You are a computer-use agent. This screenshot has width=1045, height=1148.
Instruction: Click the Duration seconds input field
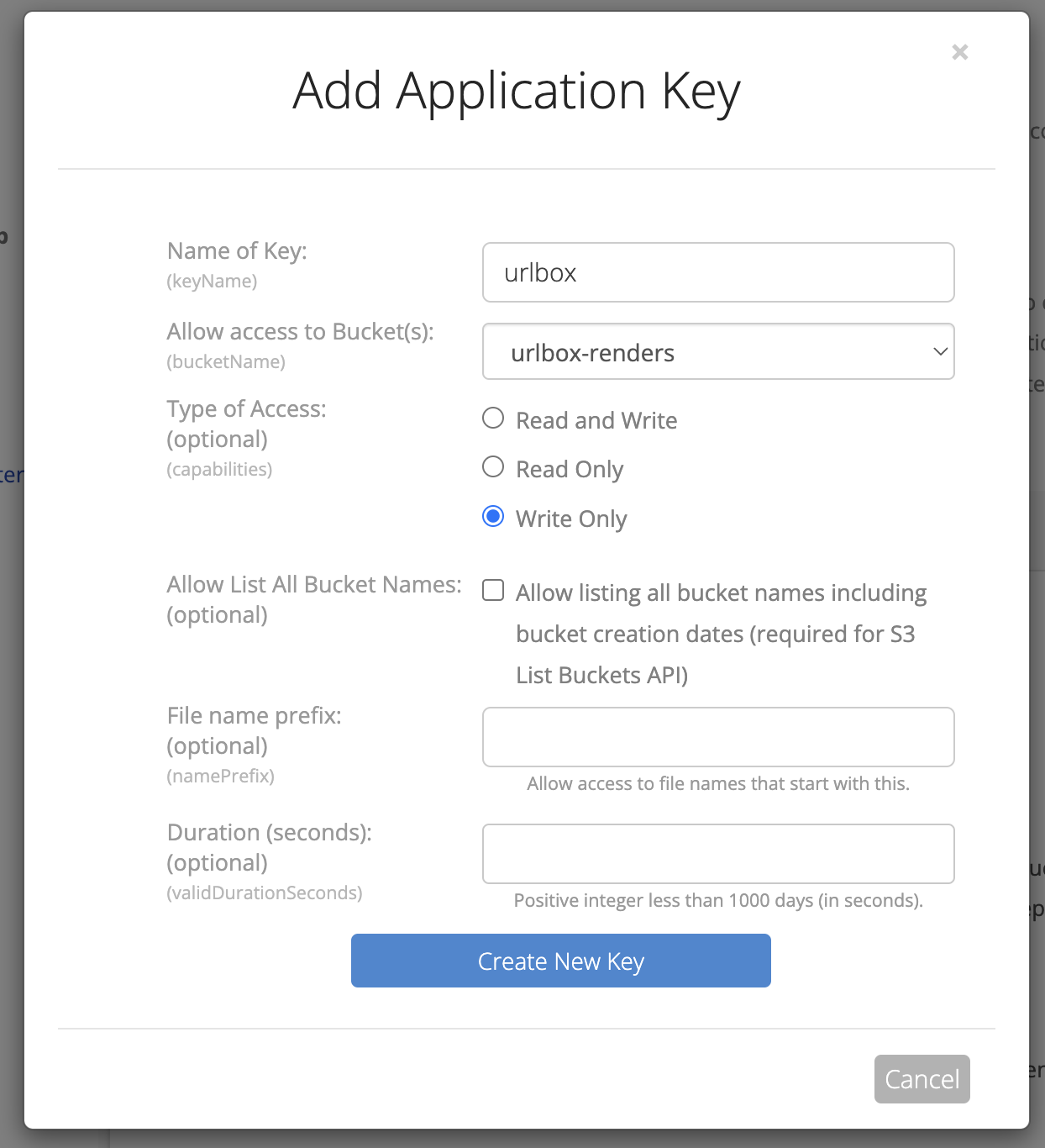717,854
